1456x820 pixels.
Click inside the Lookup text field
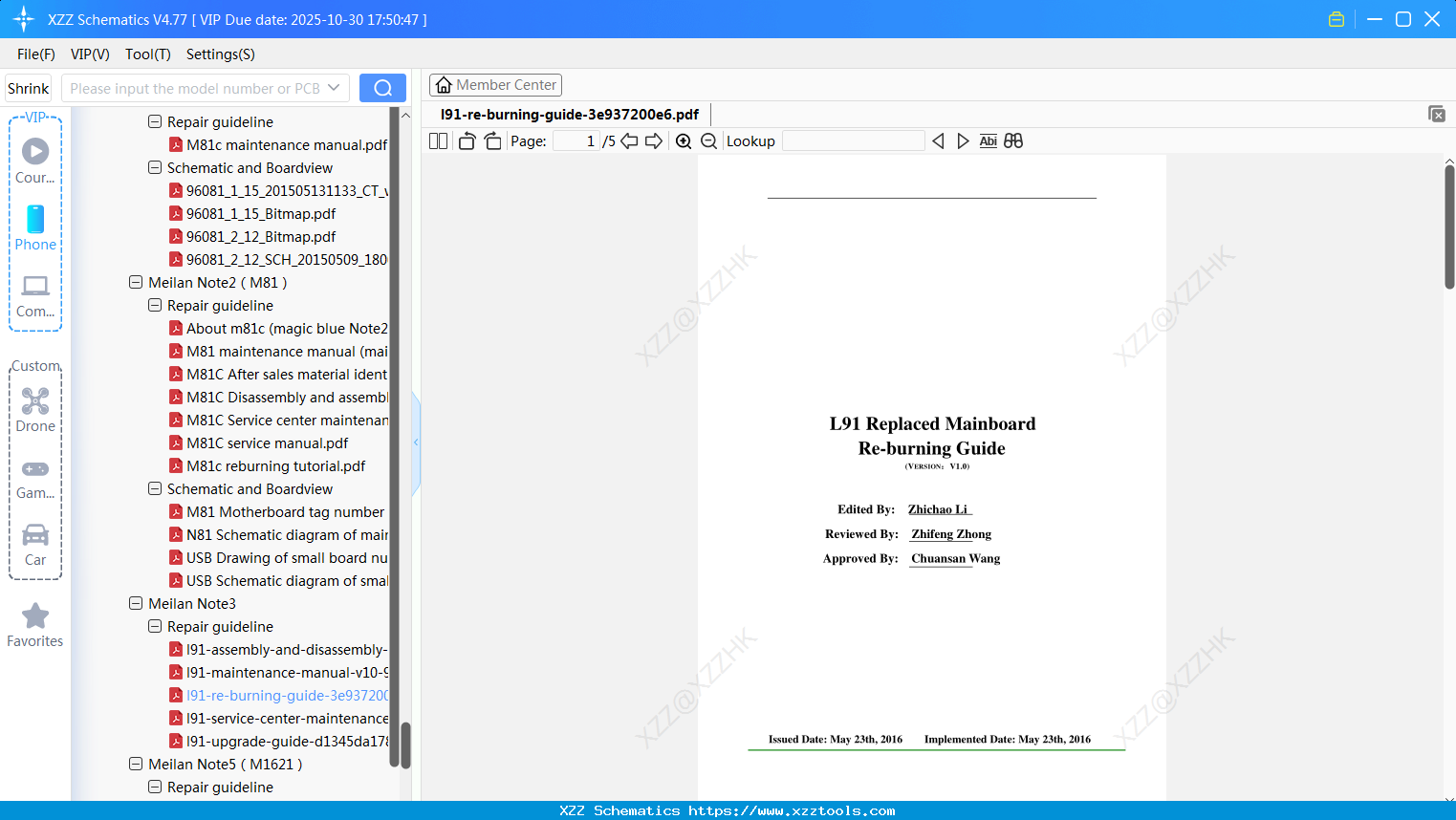pyautogui.click(x=853, y=140)
